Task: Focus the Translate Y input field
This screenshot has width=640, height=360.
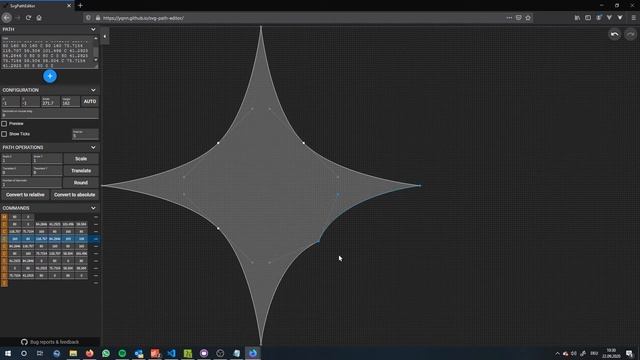Action: [47, 171]
